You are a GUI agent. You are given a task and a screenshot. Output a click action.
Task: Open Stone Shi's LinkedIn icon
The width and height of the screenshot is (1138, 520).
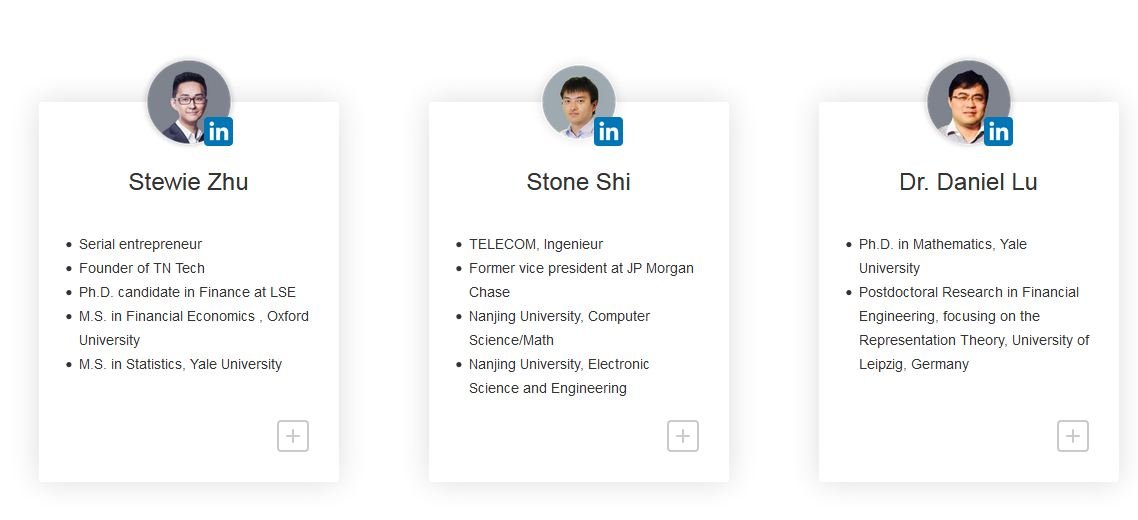pyautogui.click(x=608, y=131)
